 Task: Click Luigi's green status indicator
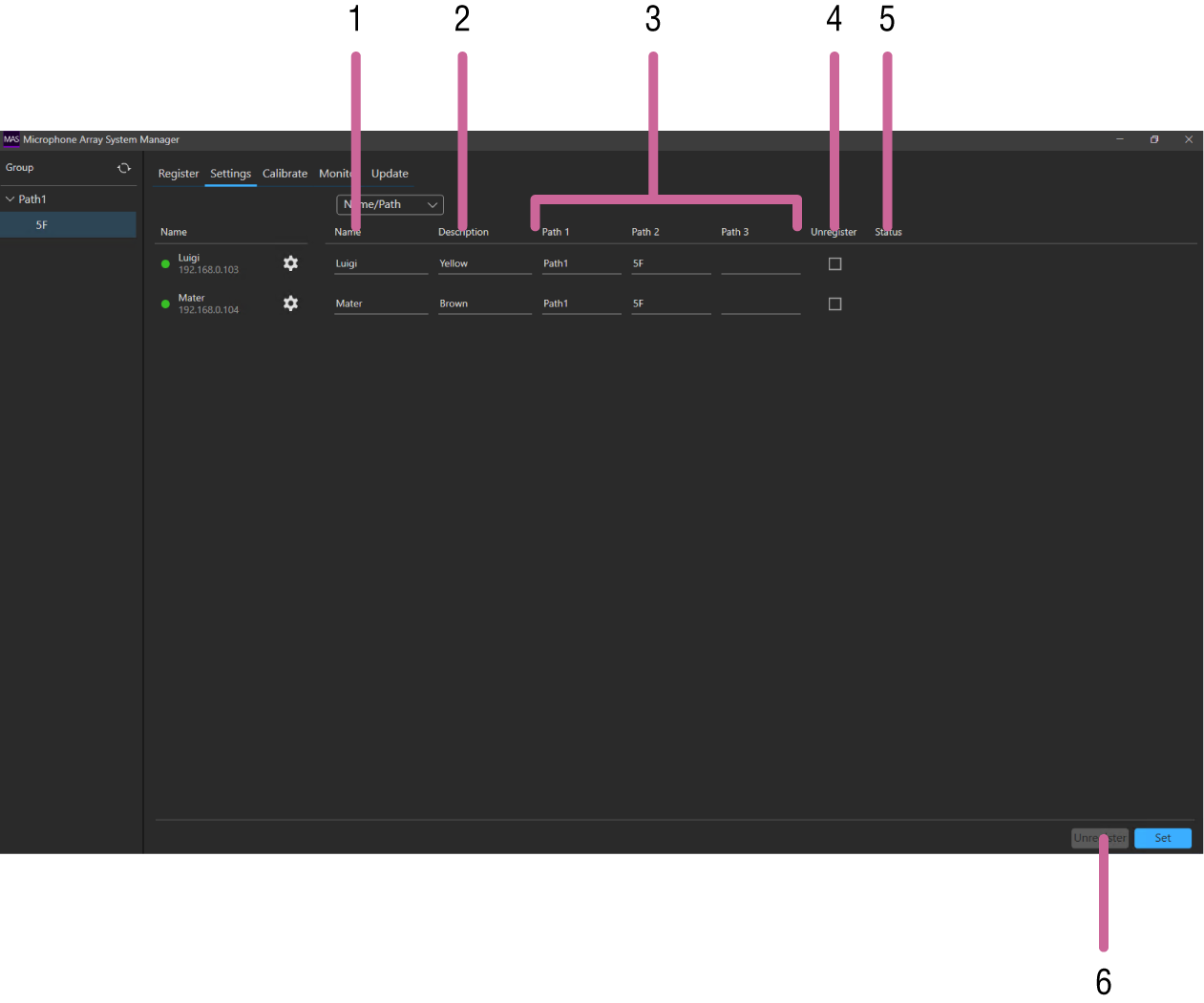[x=165, y=264]
